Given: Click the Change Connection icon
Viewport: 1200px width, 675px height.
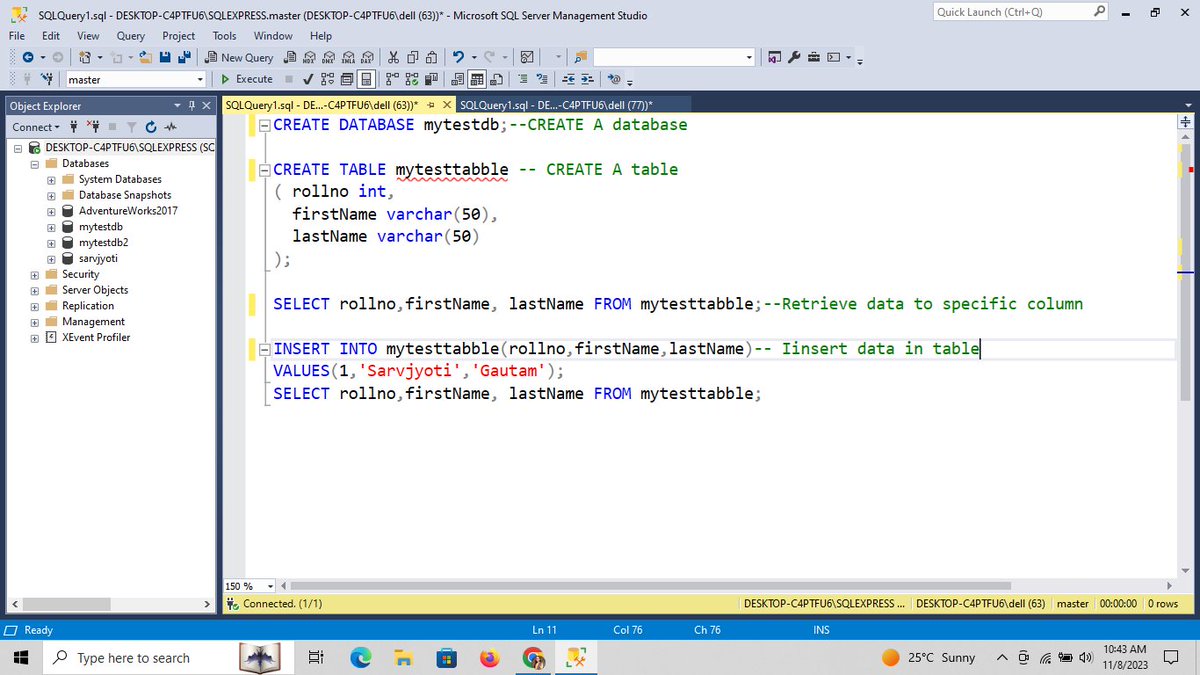Looking at the screenshot, I should [47, 79].
